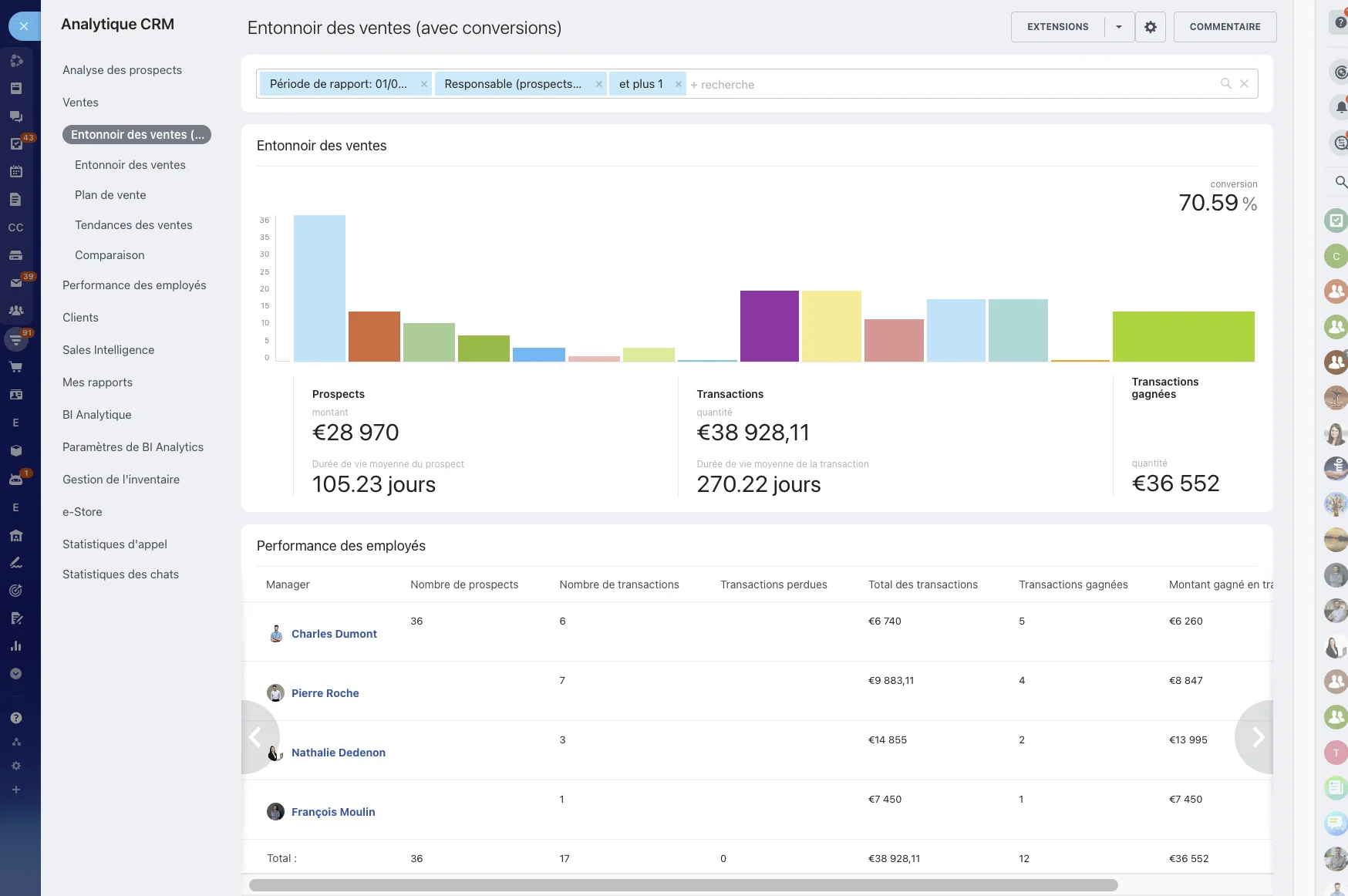
Task: Remove the 'et plus 1' filter chip
Action: 678,85
